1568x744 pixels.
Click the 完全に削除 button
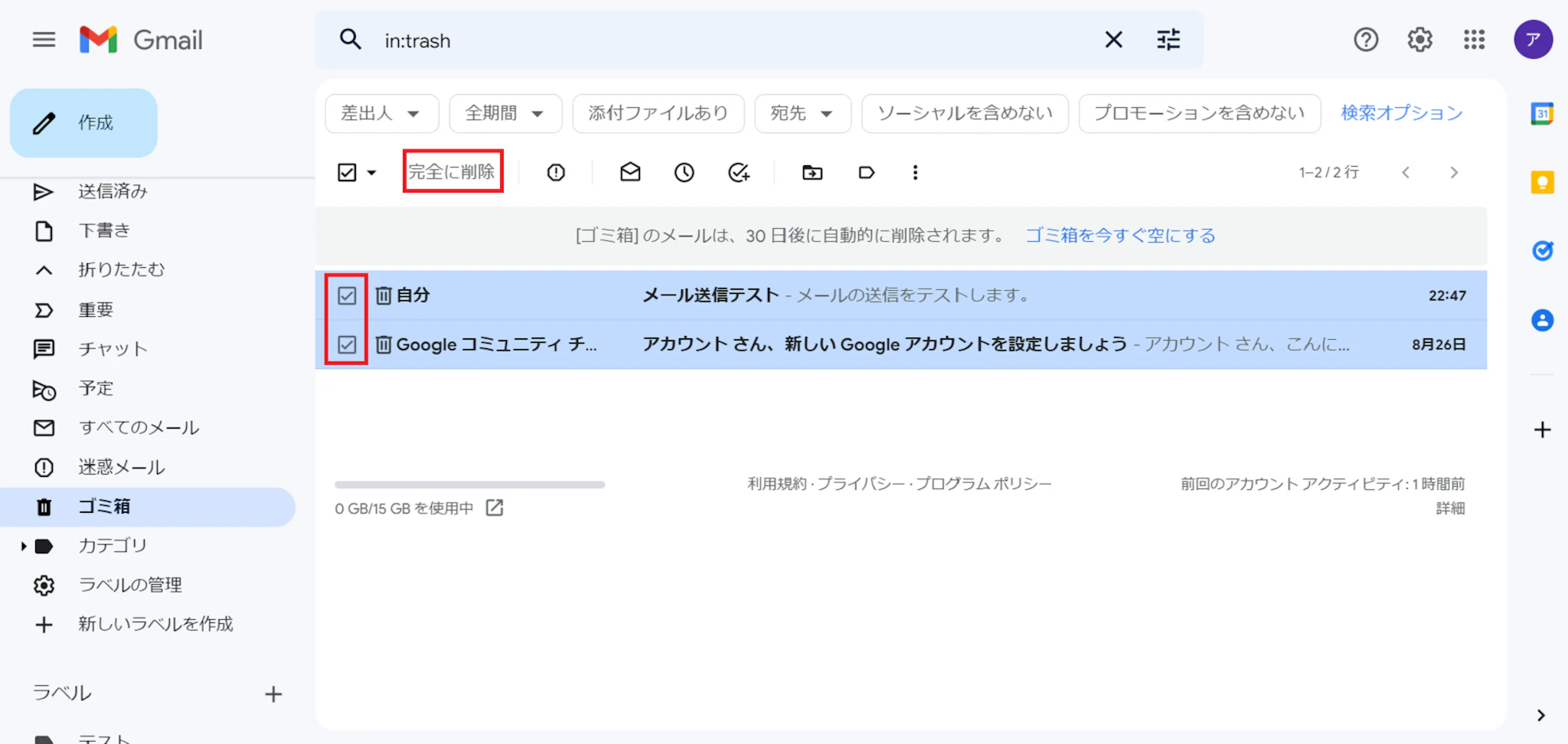(x=452, y=171)
